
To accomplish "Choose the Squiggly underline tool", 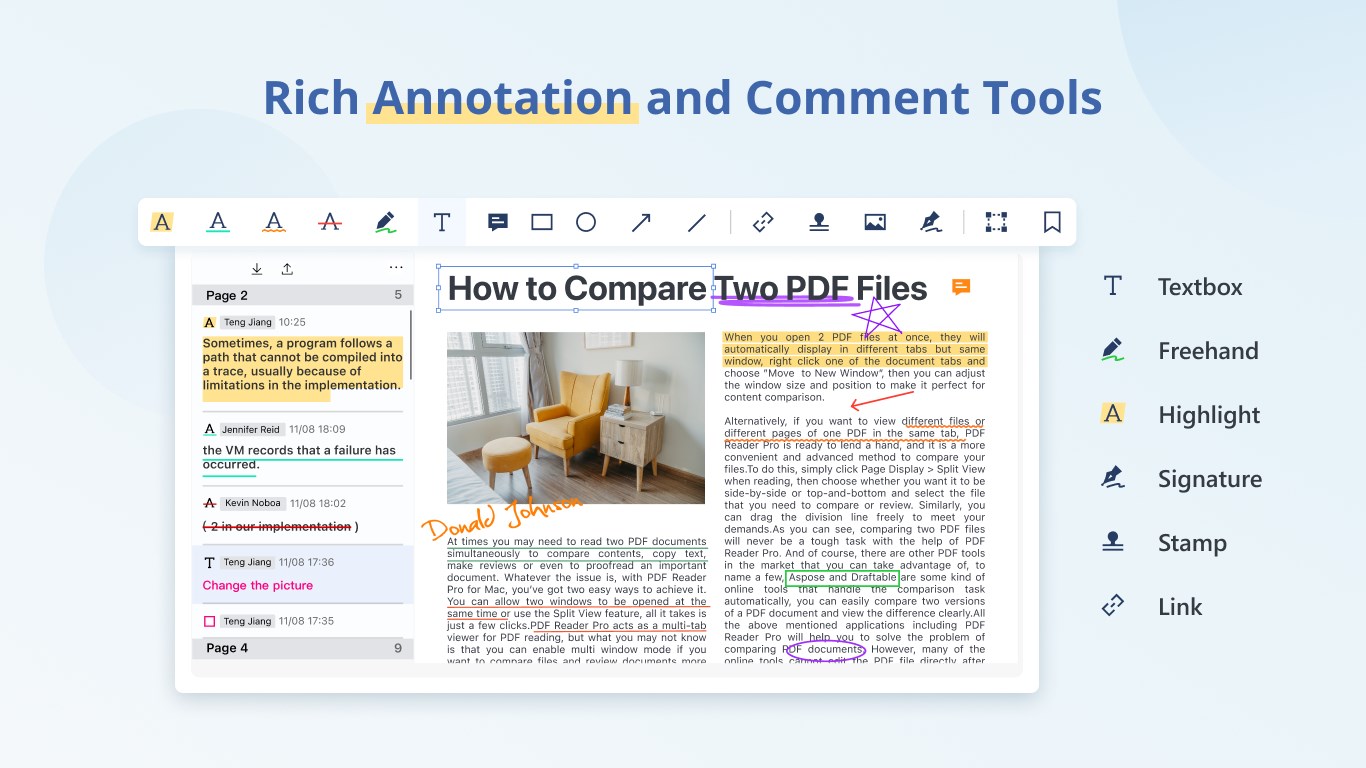I will click(x=274, y=222).
